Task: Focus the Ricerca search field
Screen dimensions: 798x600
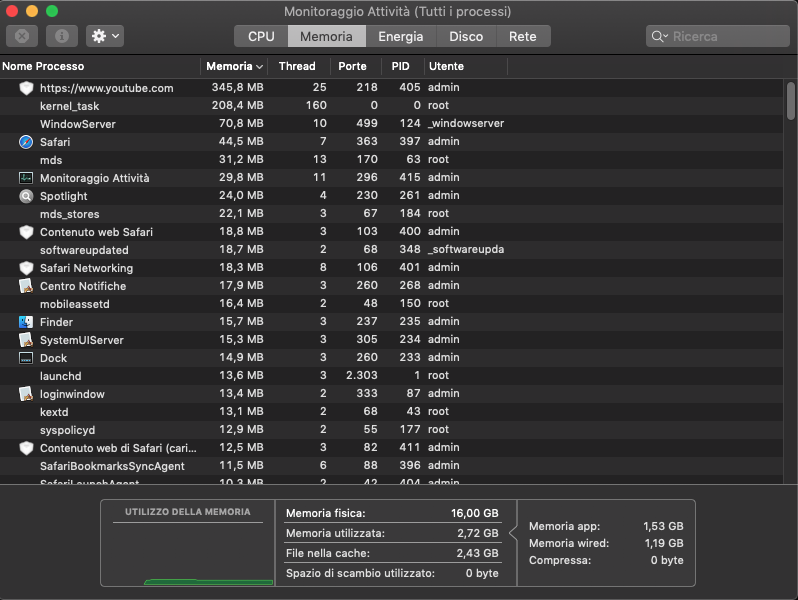Action: (x=718, y=36)
